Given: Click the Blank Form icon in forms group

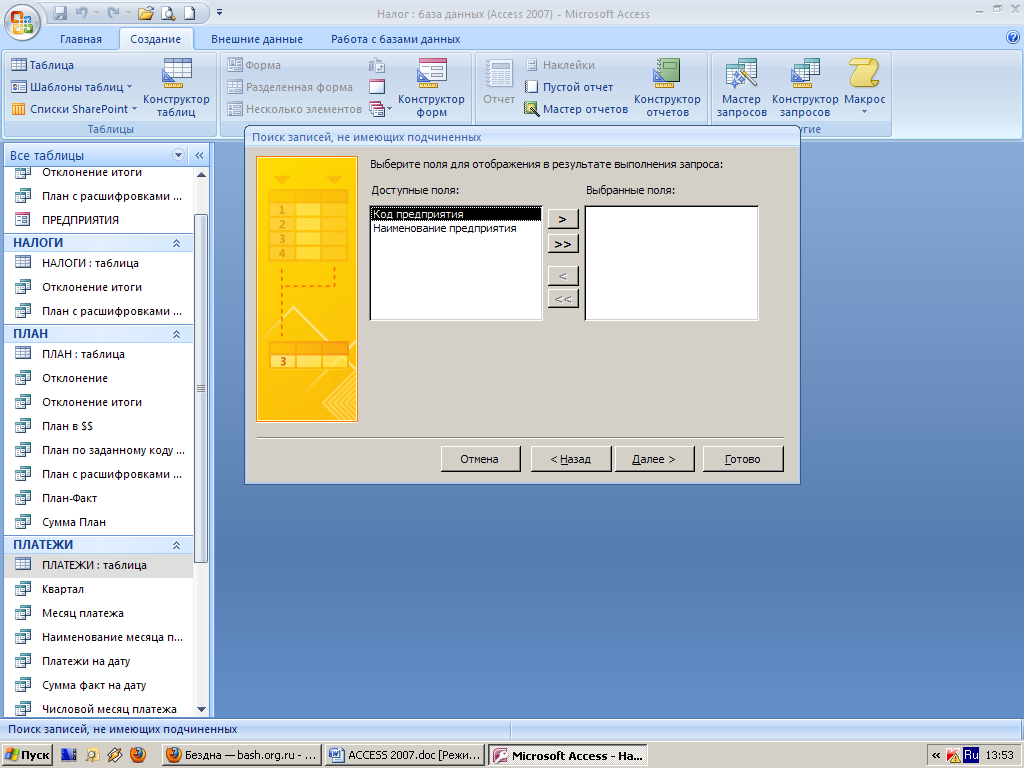Looking at the screenshot, I should click(377, 87).
